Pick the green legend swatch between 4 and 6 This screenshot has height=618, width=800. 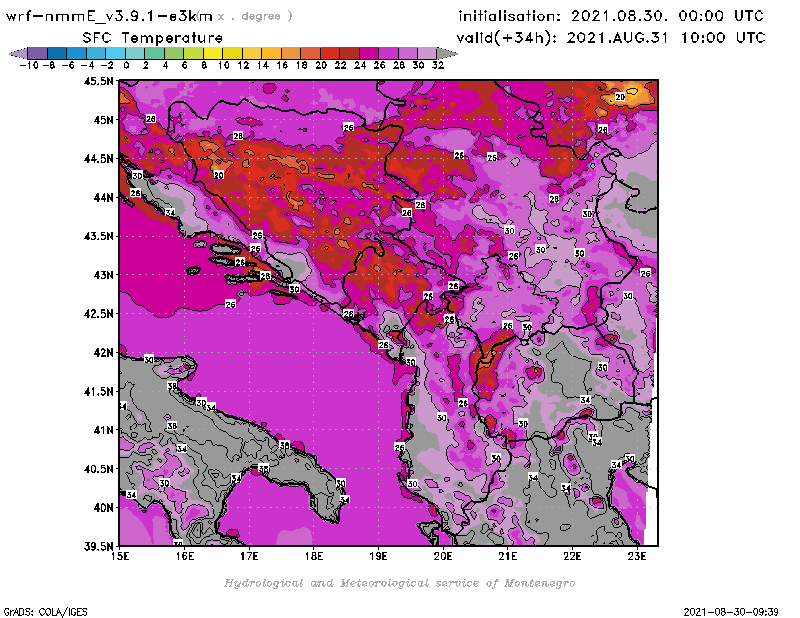click(174, 53)
